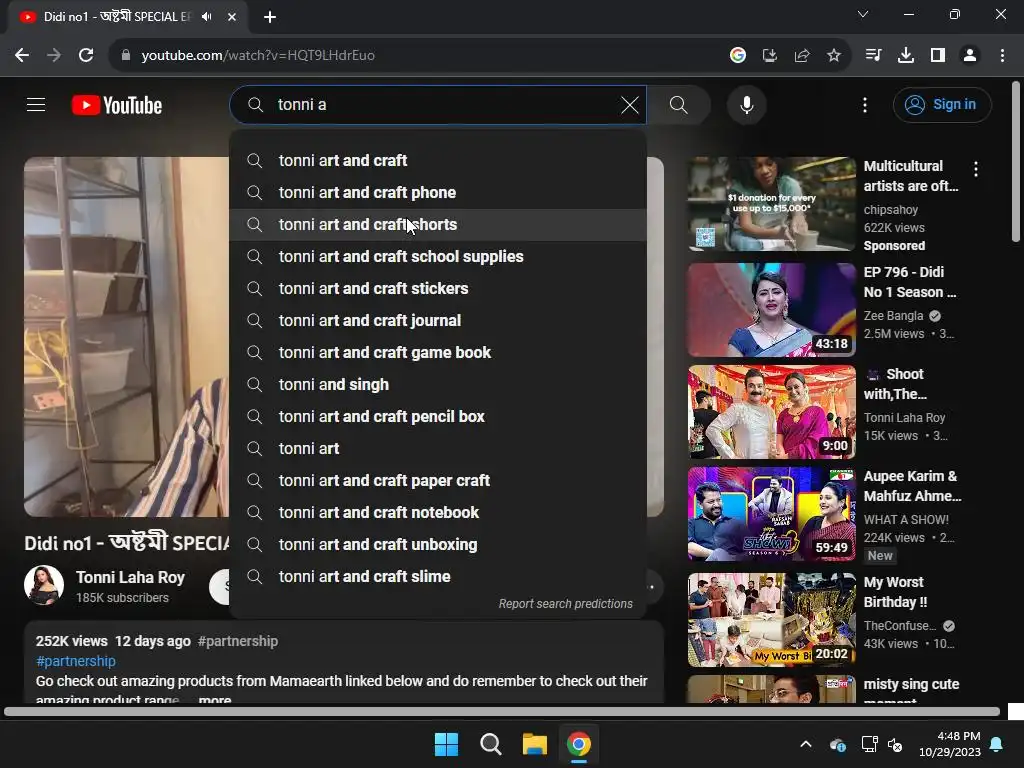Viewport: 1024px width, 768px height.
Task: Choose suggestion tonni art and craft game book
Action: [x=438, y=353]
